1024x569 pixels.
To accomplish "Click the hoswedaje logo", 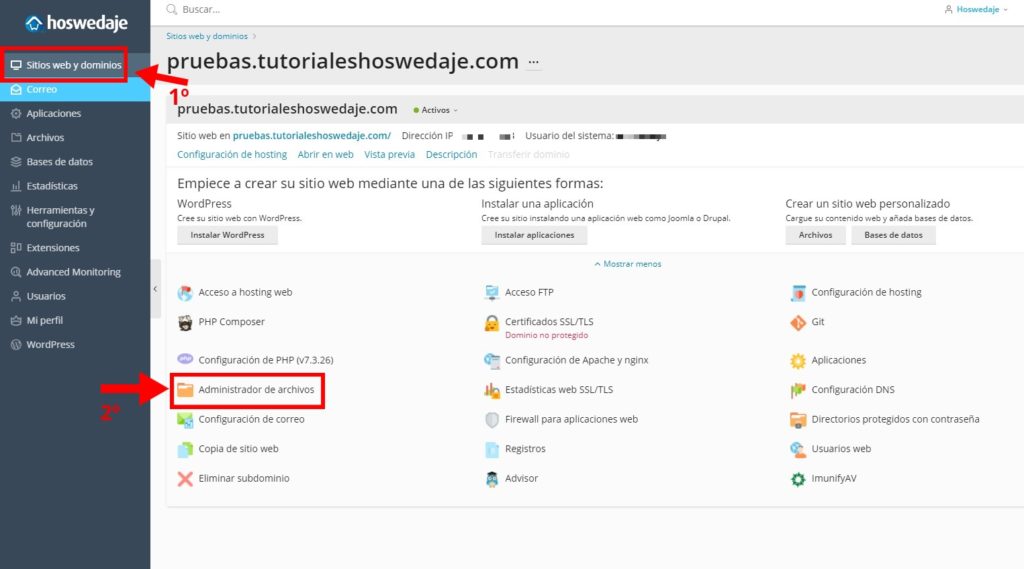I will [x=76, y=23].
